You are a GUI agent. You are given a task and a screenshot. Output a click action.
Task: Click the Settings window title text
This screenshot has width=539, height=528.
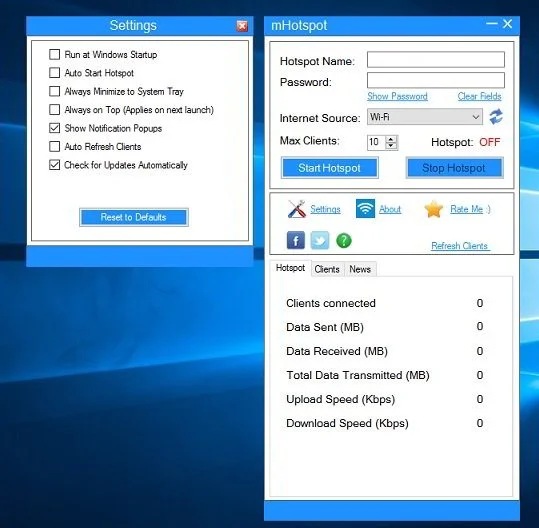point(133,25)
